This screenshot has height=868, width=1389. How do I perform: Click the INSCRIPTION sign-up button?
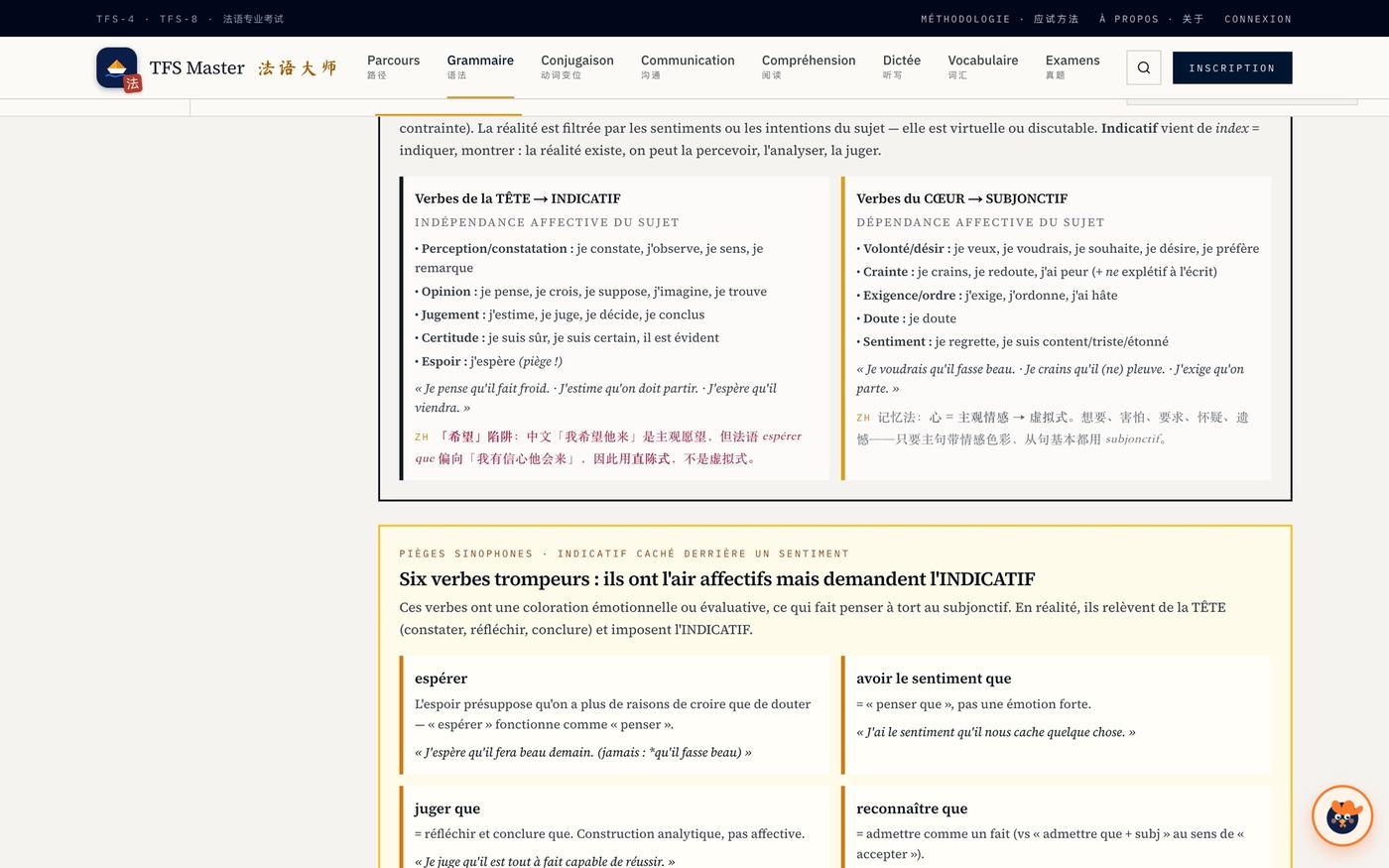tap(1232, 67)
